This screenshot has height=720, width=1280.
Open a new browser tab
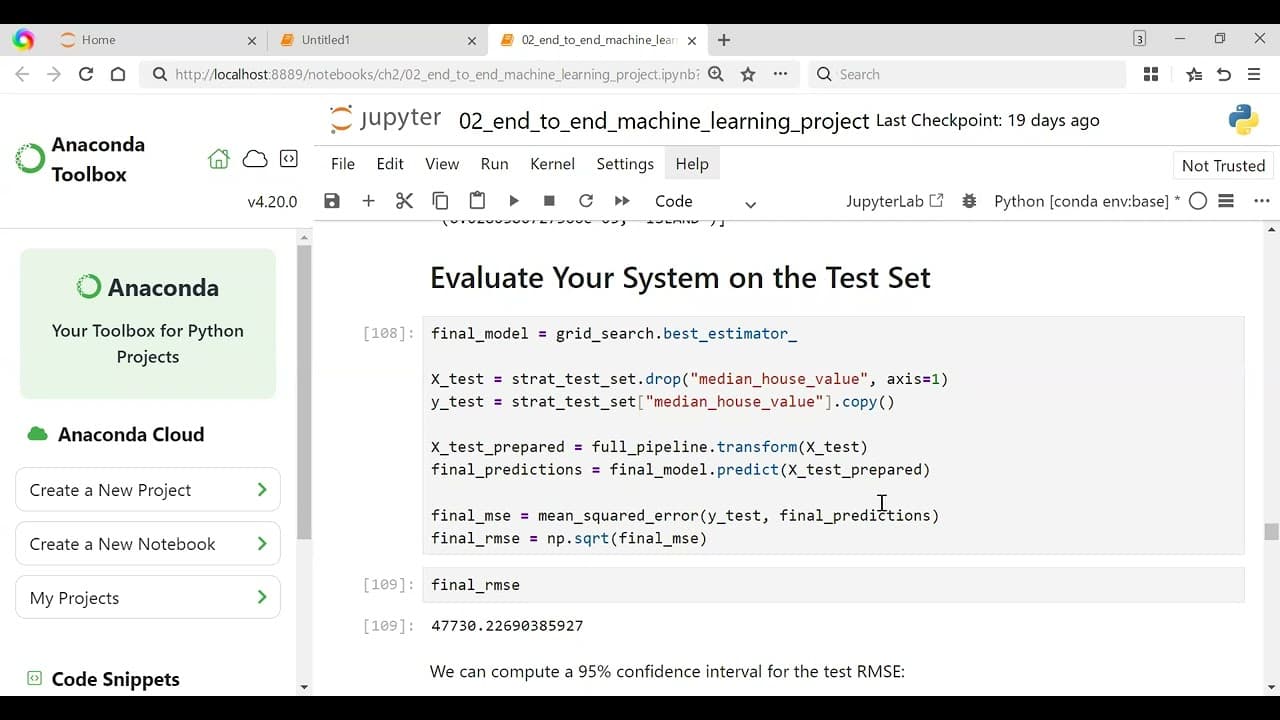(724, 40)
